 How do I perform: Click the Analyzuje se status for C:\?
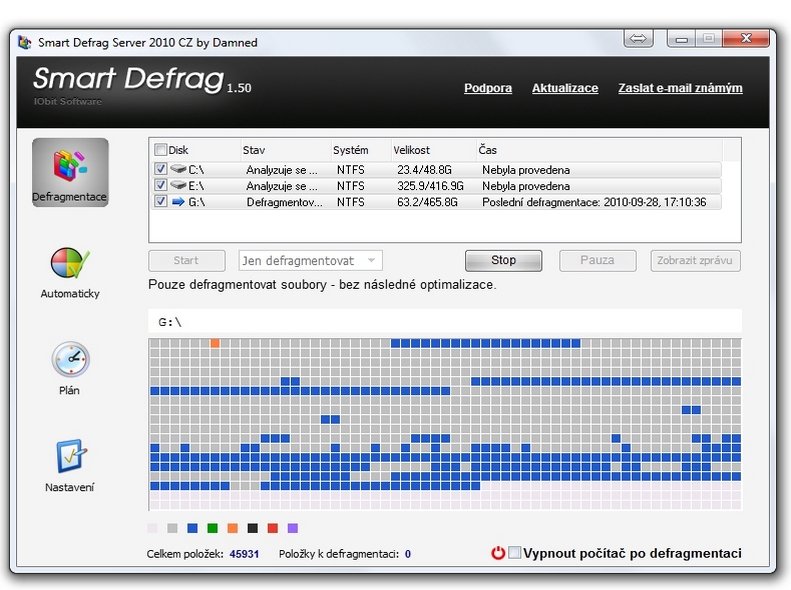[282, 170]
